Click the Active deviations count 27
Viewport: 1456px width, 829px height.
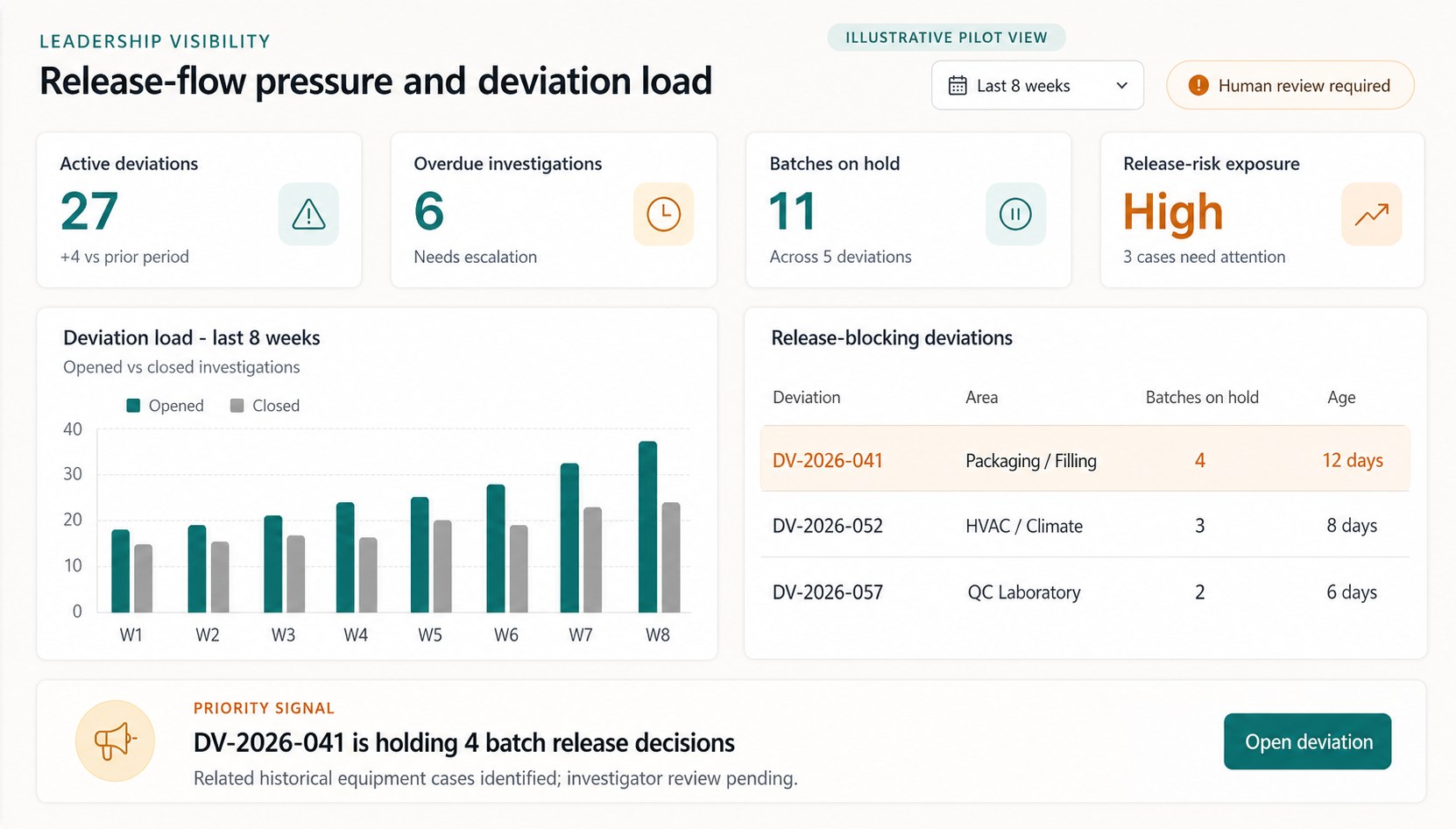point(89,212)
